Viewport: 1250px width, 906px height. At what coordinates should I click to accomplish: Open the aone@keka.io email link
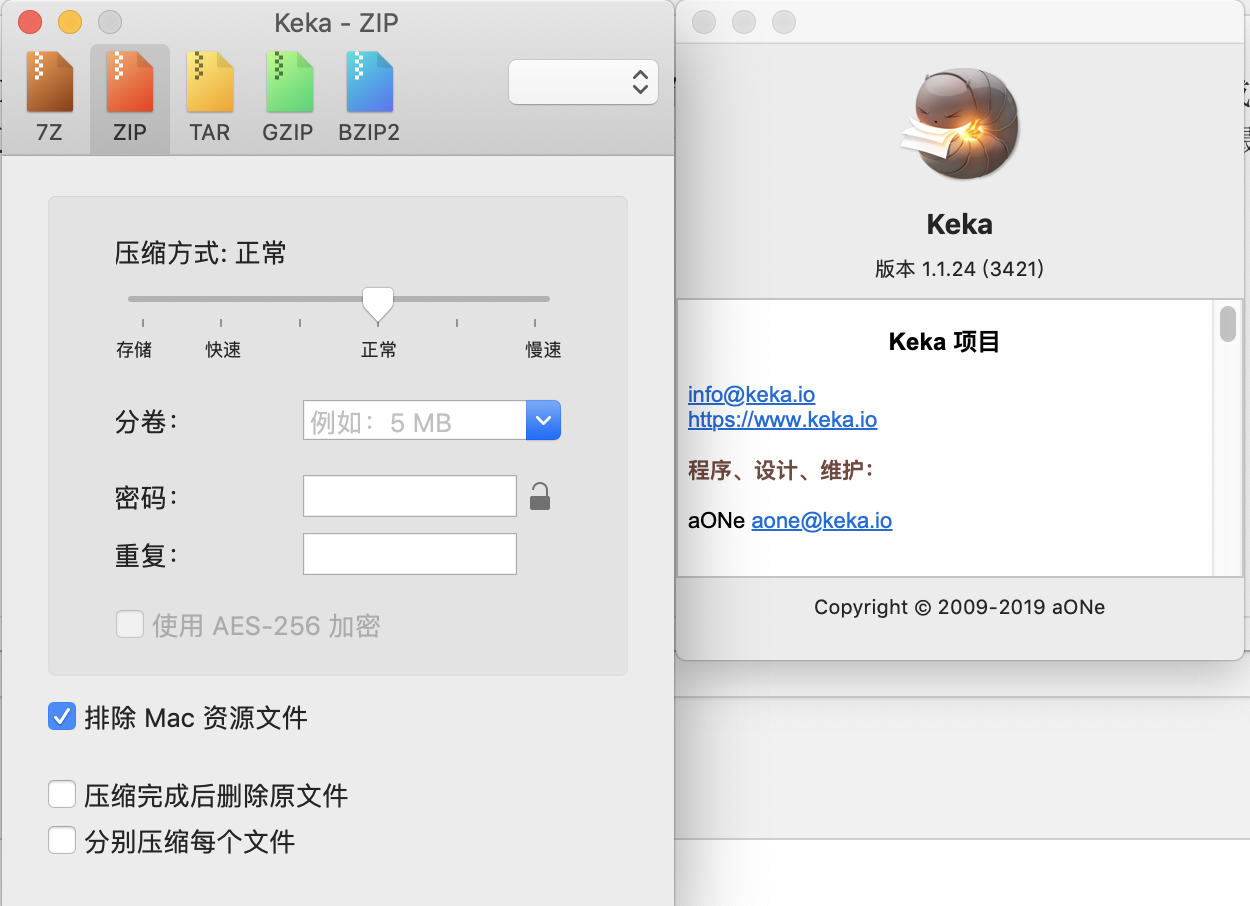click(822, 520)
